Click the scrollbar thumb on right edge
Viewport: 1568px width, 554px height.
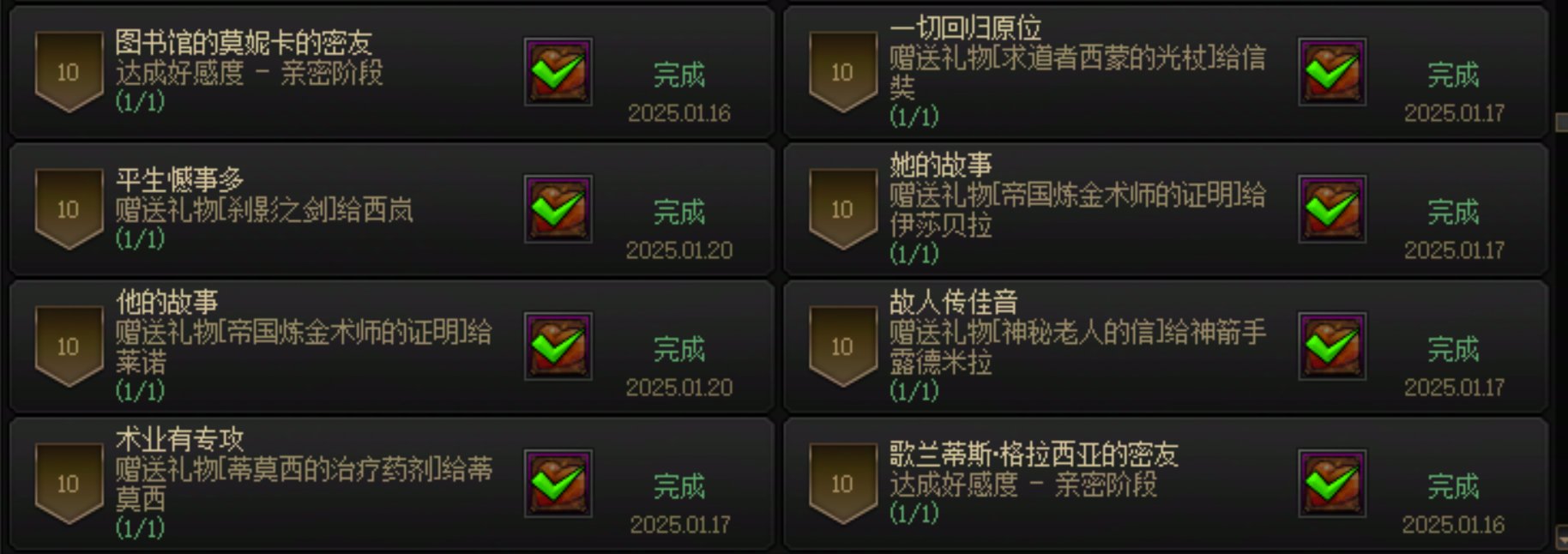tap(1562, 122)
